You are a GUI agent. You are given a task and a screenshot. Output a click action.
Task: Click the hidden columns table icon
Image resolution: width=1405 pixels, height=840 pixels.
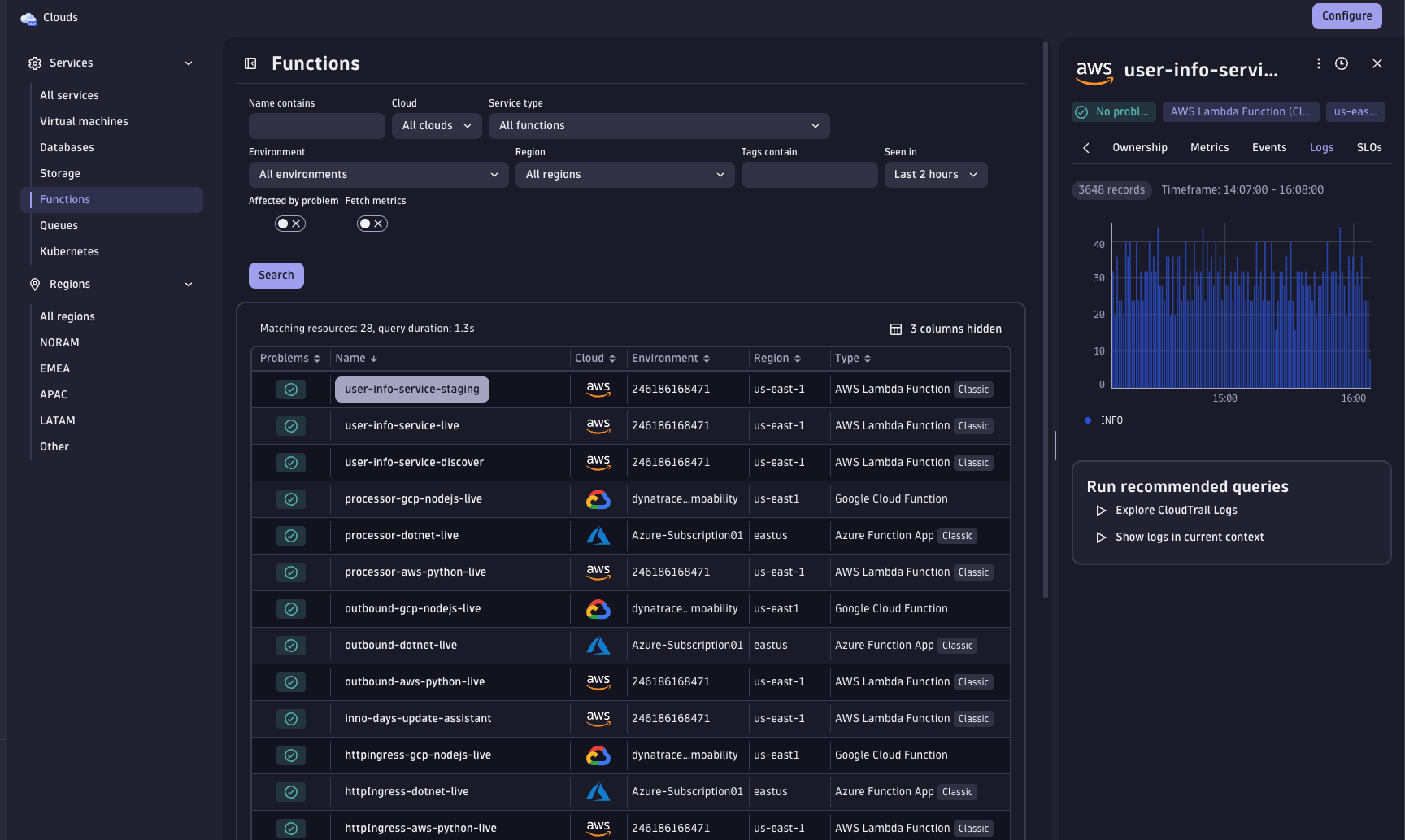[x=895, y=329]
